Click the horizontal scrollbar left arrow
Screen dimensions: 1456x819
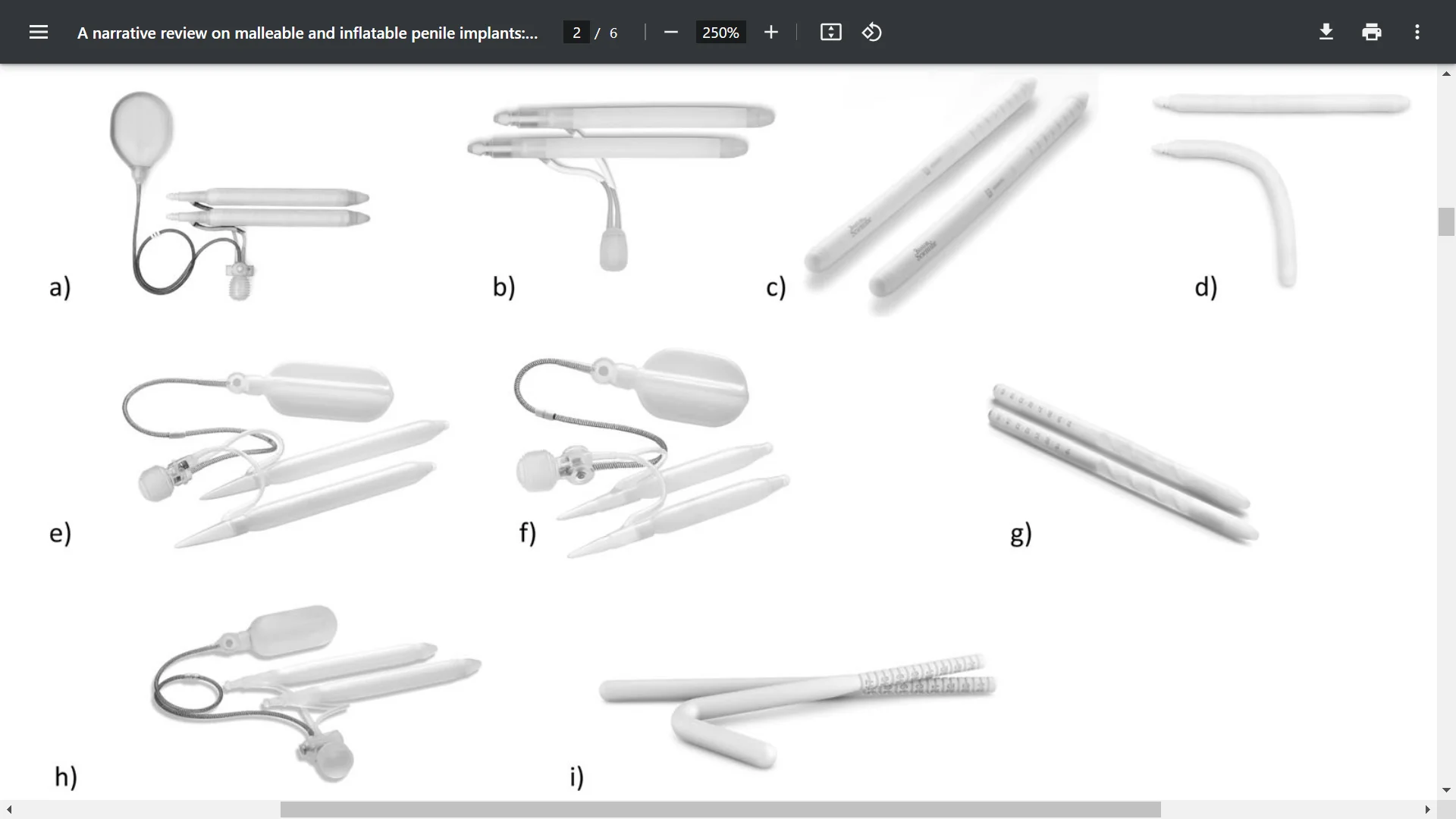(8, 809)
